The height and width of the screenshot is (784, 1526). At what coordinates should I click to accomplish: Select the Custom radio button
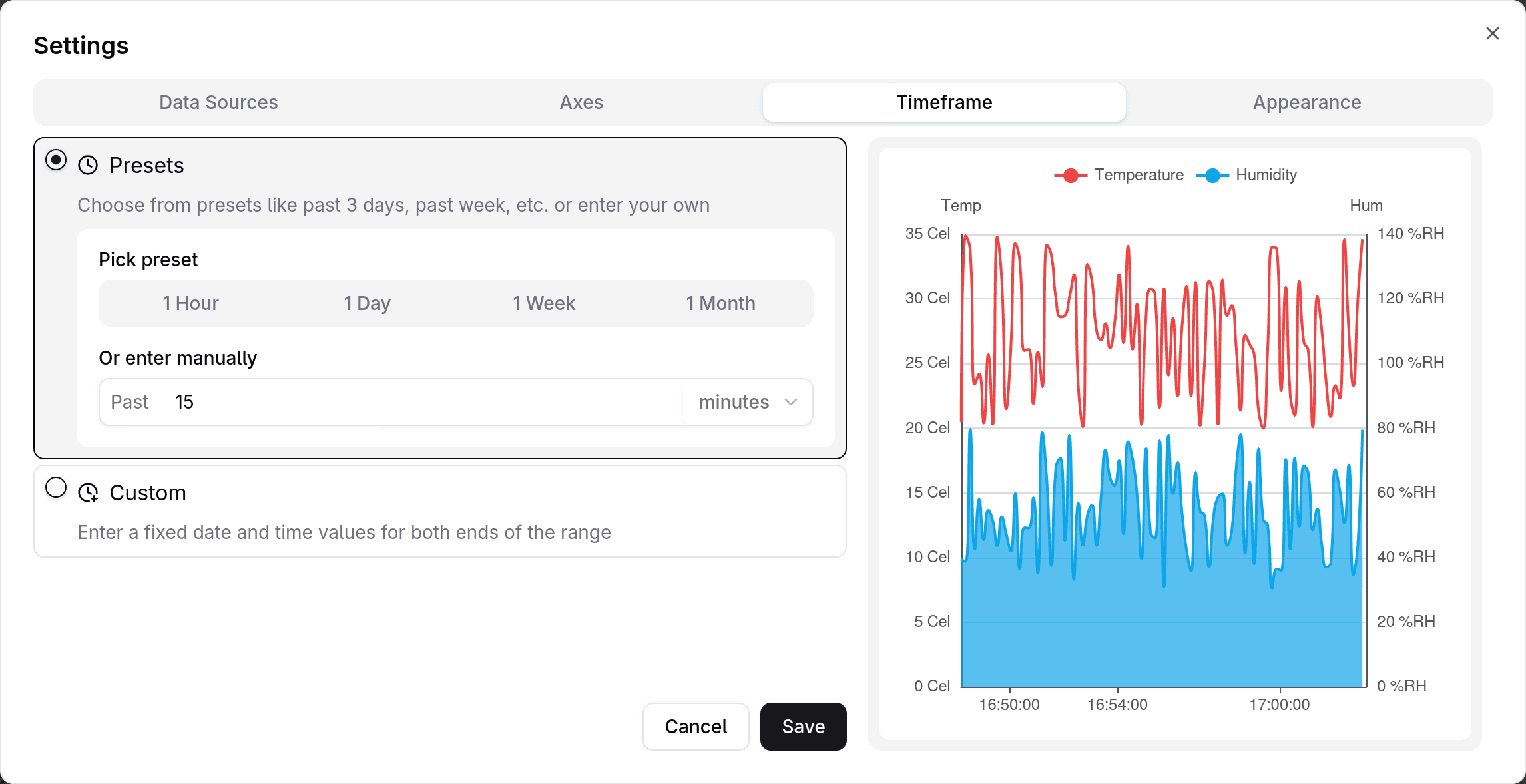tap(56, 488)
